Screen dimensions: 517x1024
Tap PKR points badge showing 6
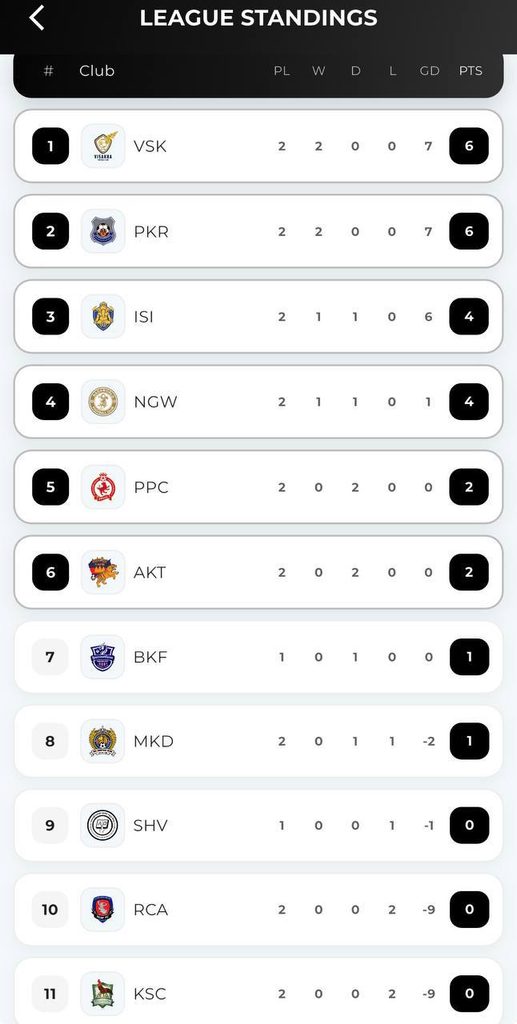pyautogui.click(x=469, y=231)
